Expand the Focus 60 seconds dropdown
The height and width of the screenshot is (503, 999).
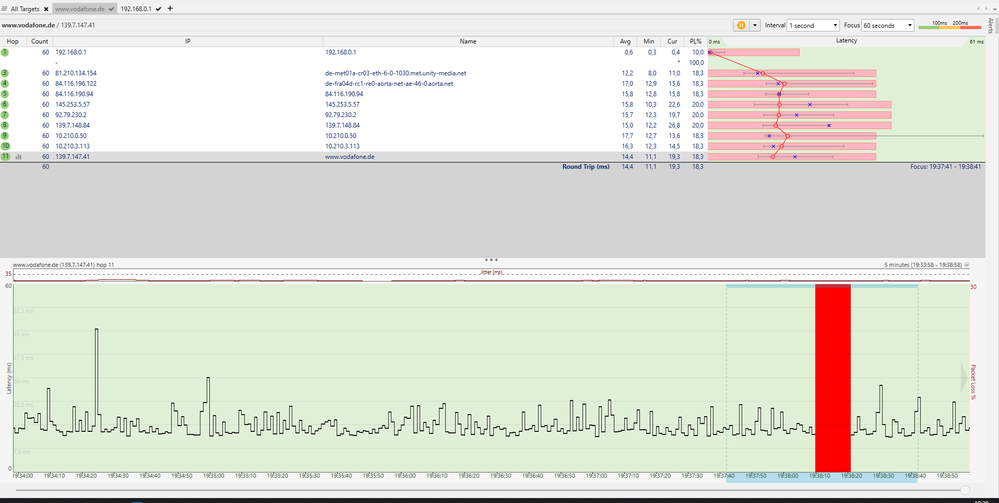click(887, 25)
